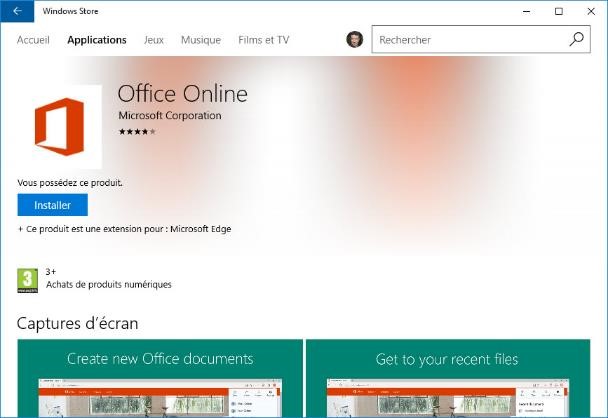Screen dimensions: 608x418
Task: Open the Films et TV tab
Action: pos(264,40)
